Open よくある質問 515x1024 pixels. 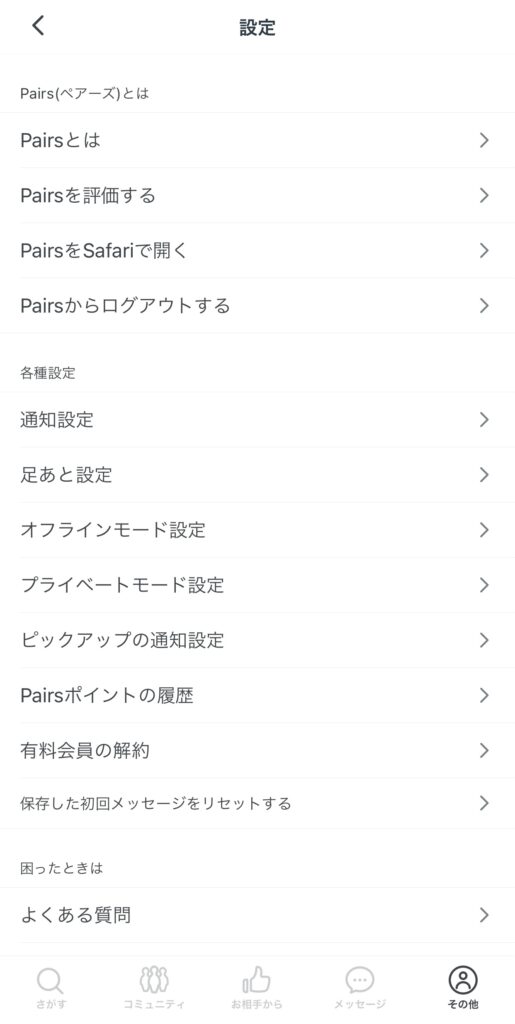tap(257, 915)
